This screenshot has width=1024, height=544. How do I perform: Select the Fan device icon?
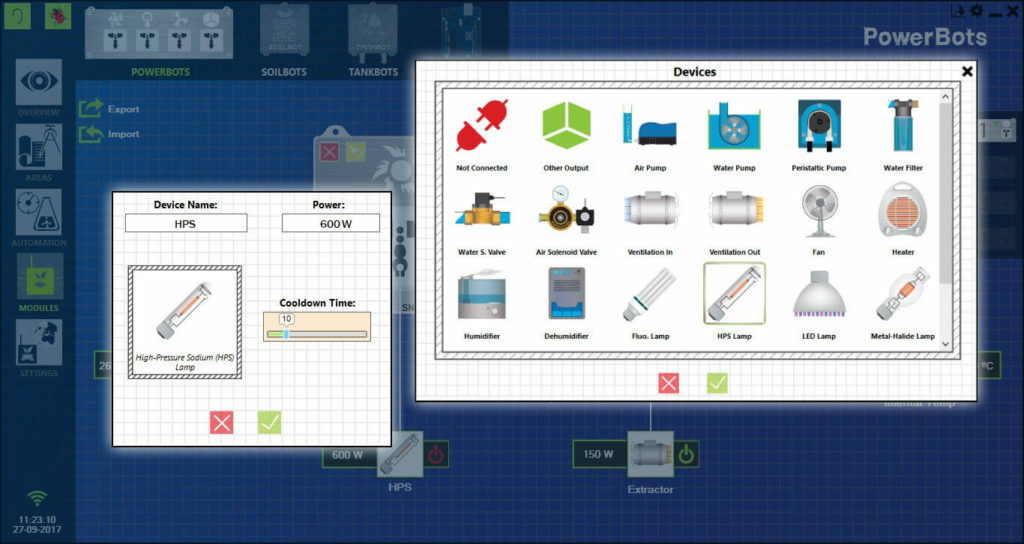click(x=819, y=210)
